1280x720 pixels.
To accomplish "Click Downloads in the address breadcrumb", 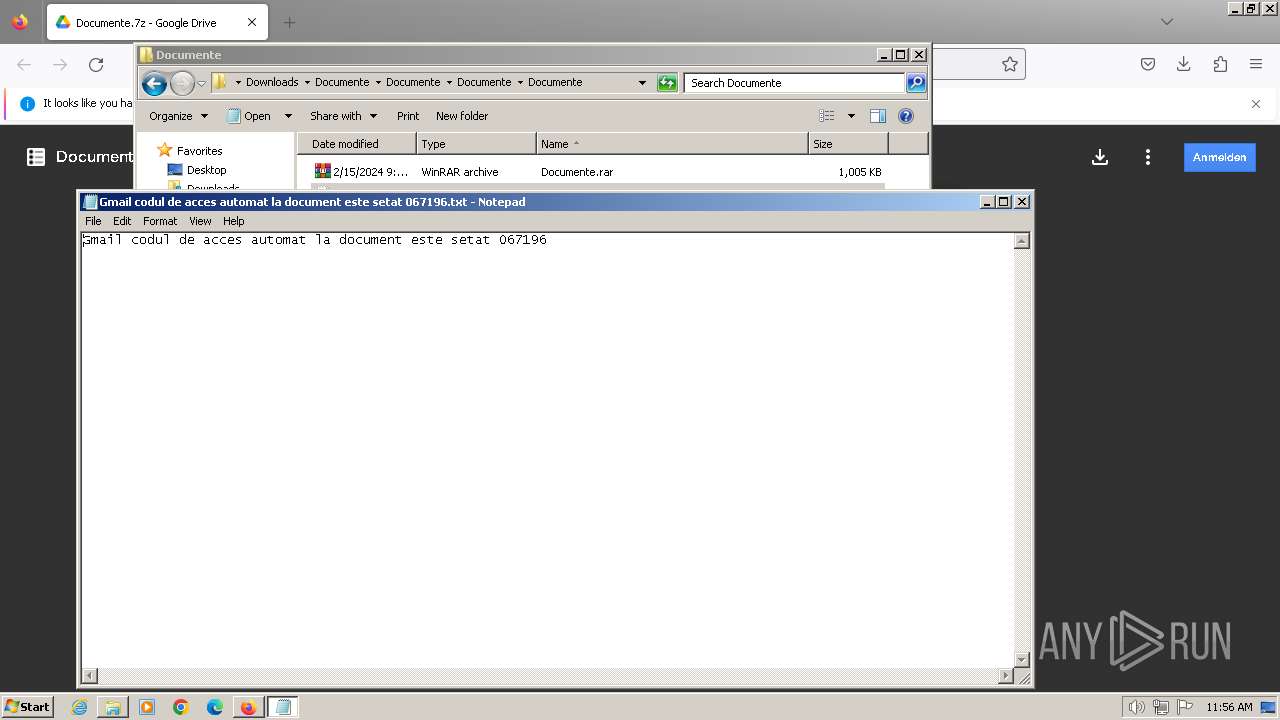I will 272,82.
